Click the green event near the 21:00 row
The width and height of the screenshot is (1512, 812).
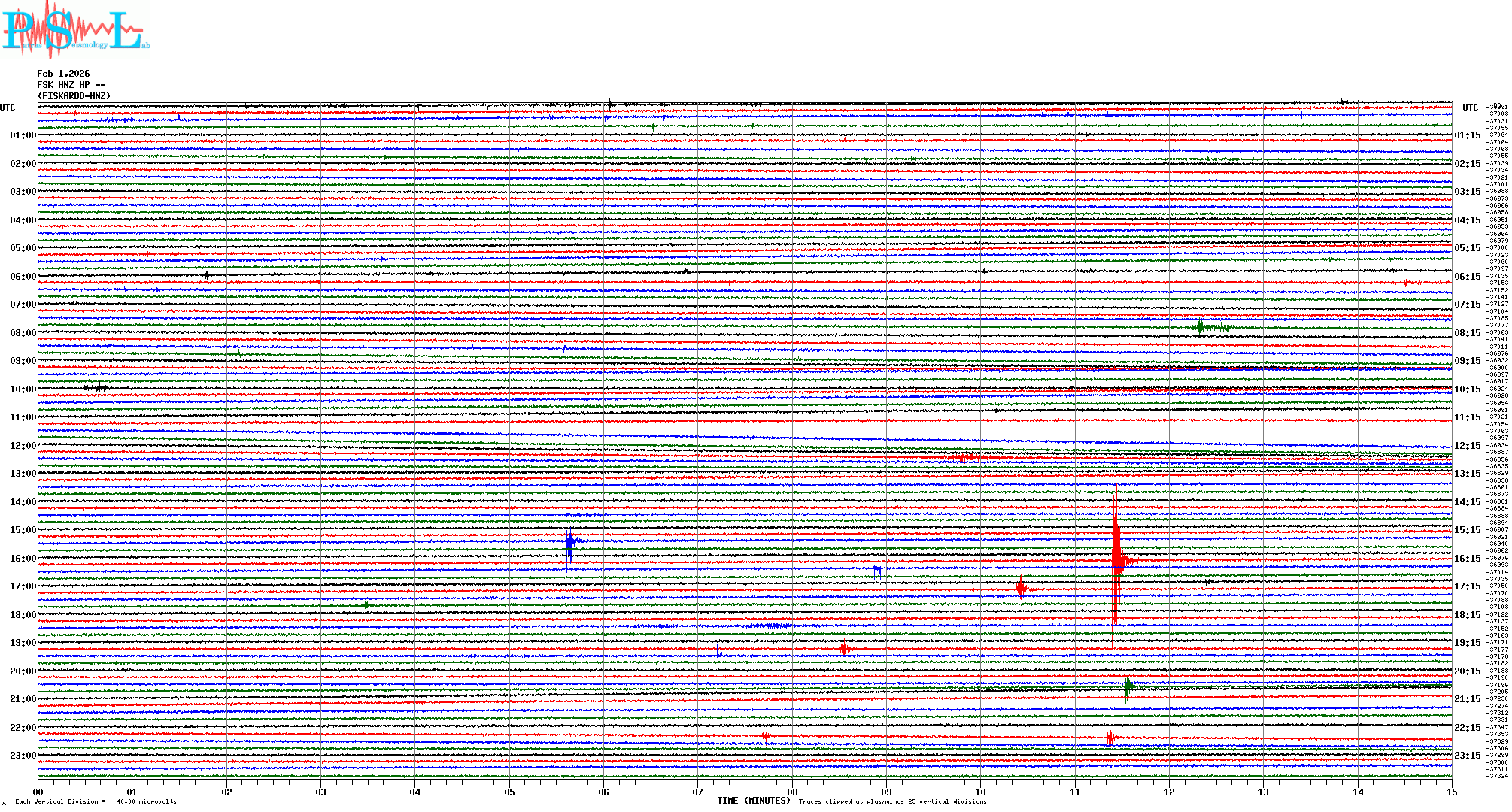1128,686
